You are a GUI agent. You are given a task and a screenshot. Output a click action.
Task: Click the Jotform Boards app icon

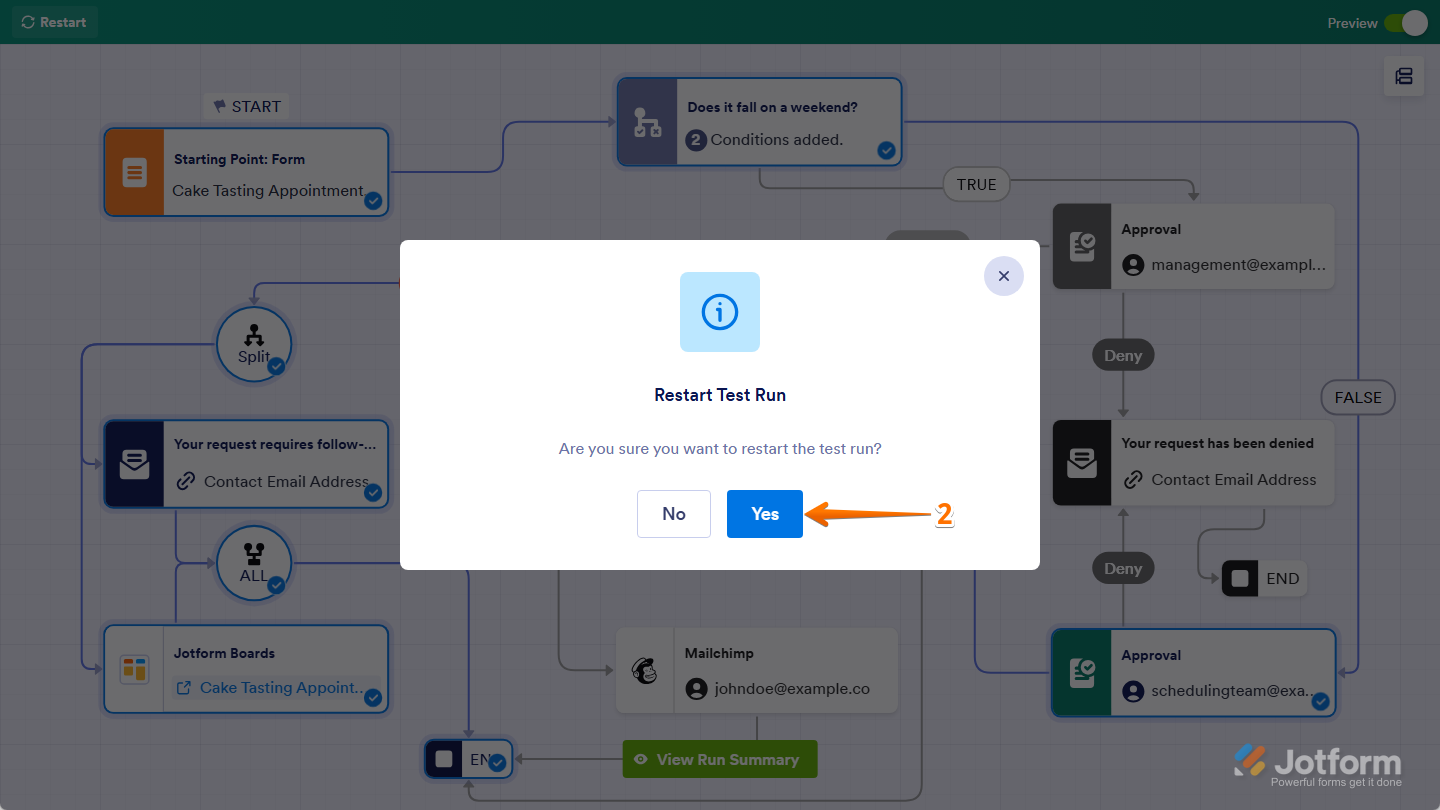click(134, 670)
